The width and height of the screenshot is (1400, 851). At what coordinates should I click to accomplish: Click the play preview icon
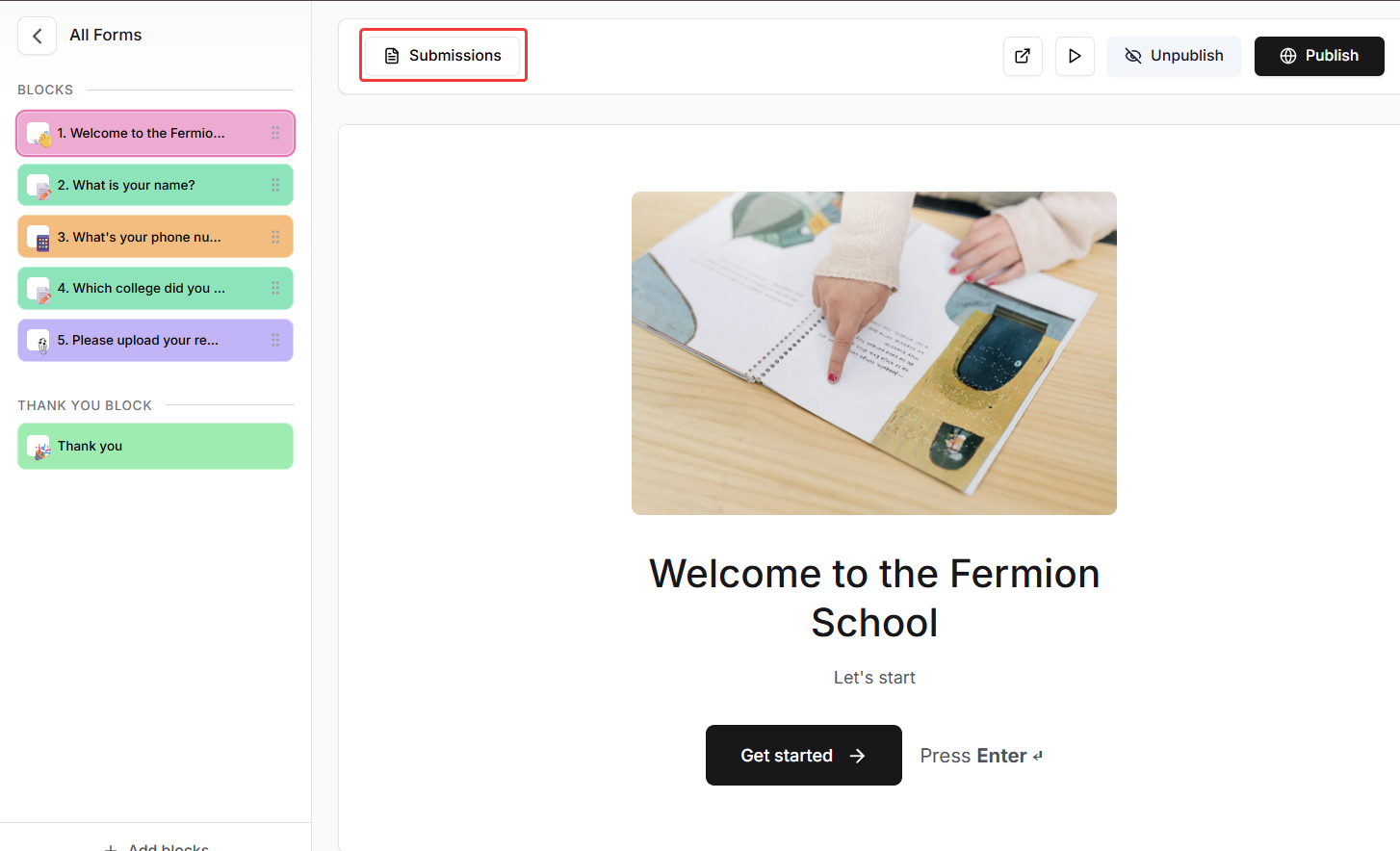coord(1075,56)
